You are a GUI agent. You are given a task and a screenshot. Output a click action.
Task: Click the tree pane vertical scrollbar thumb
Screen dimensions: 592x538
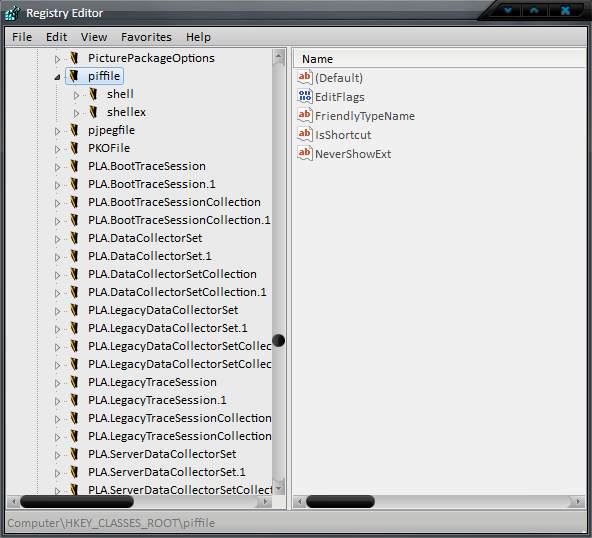tap(279, 341)
